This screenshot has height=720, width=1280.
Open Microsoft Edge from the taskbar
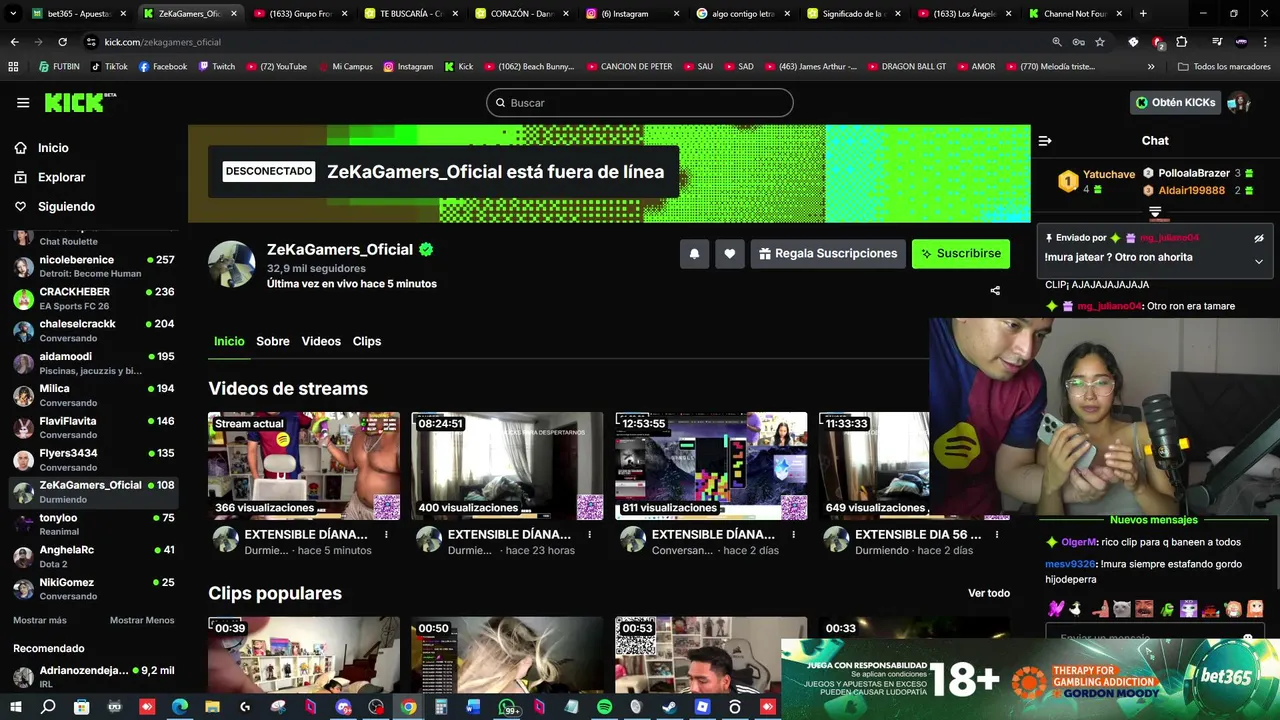179,707
